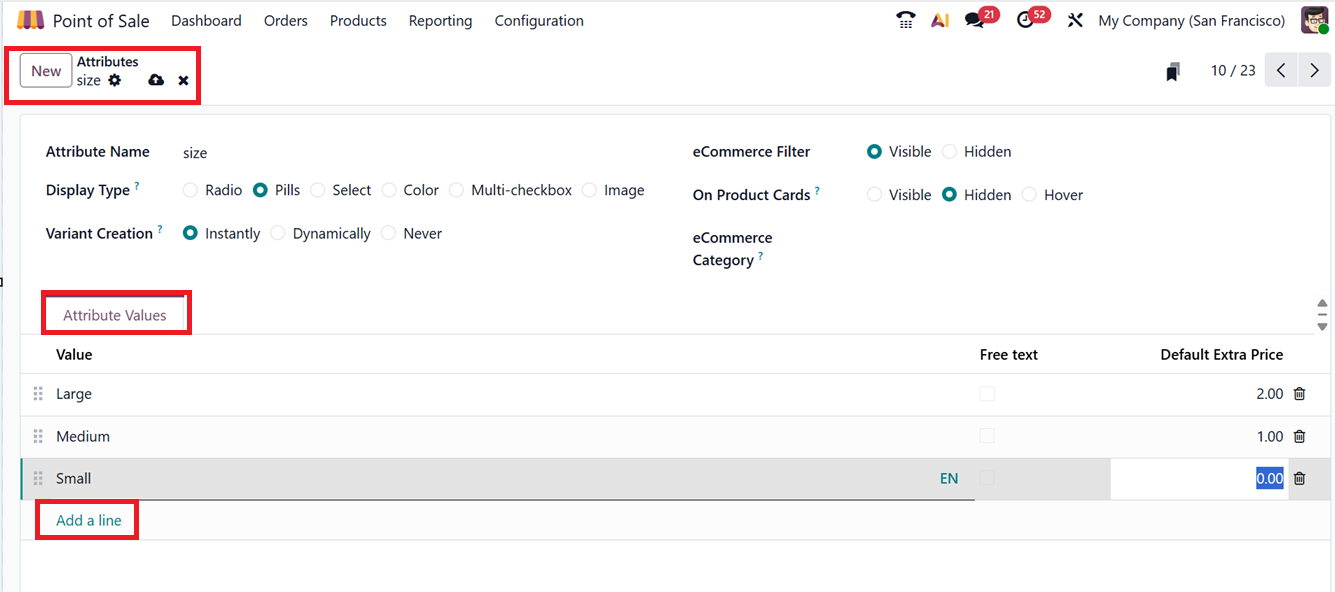Viewport: 1335px width, 592px height.
Task: Discard changes with the X icon
Action: [184, 80]
